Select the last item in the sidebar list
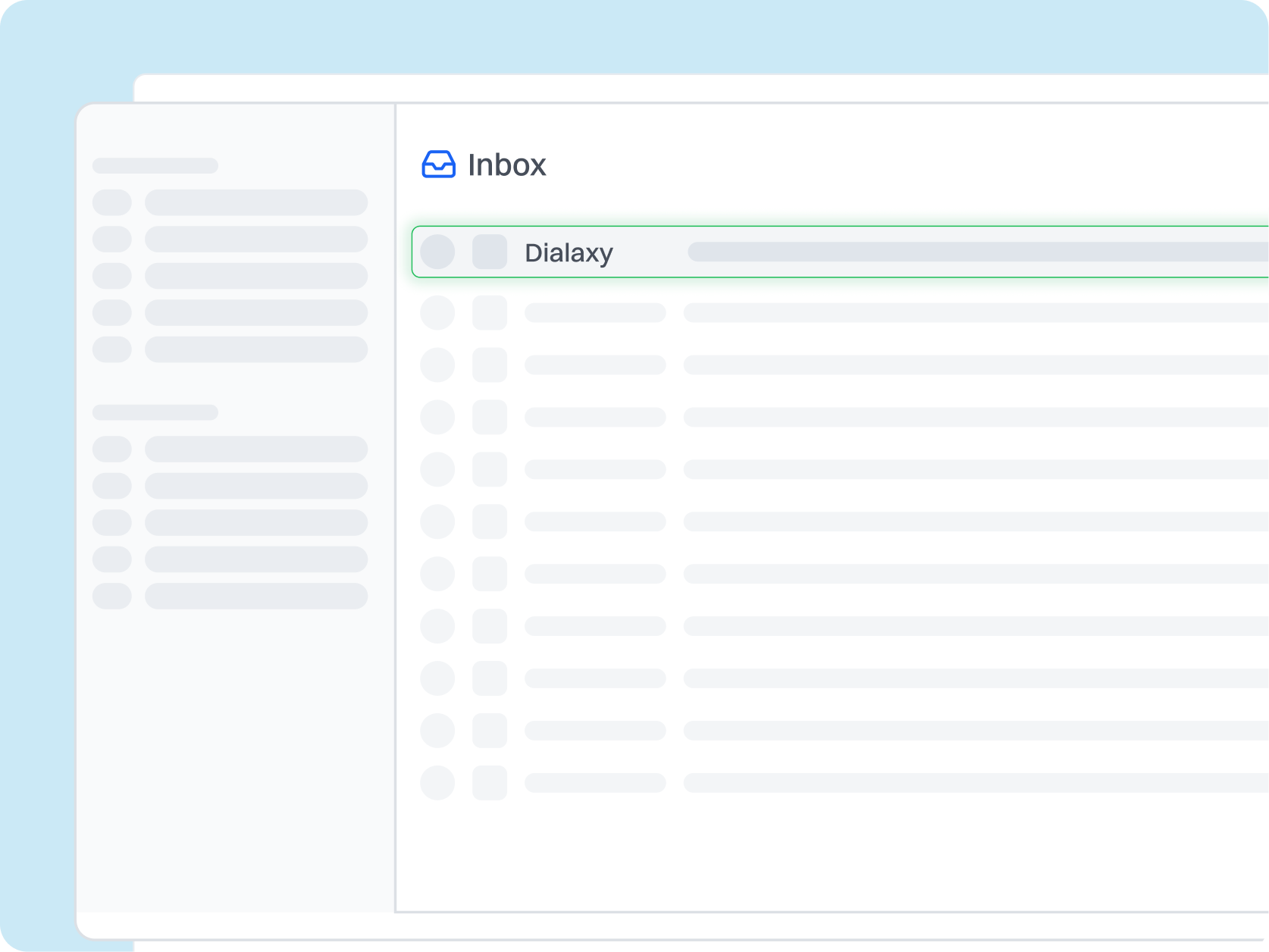1269x952 pixels. point(256,597)
